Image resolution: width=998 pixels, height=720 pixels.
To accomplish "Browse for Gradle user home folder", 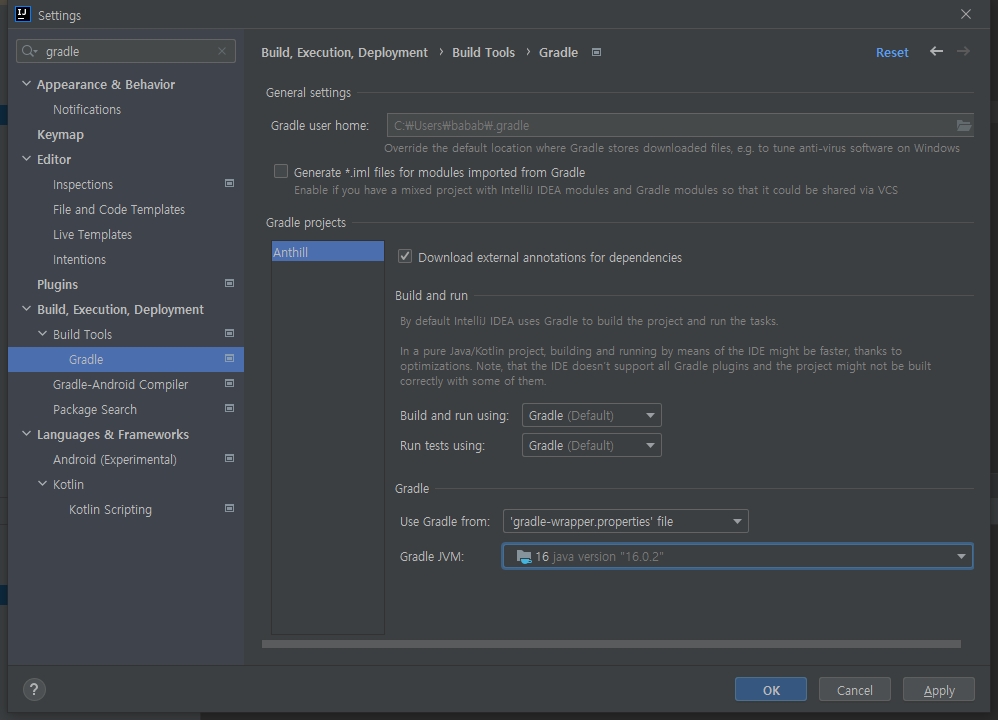I will click(964, 125).
